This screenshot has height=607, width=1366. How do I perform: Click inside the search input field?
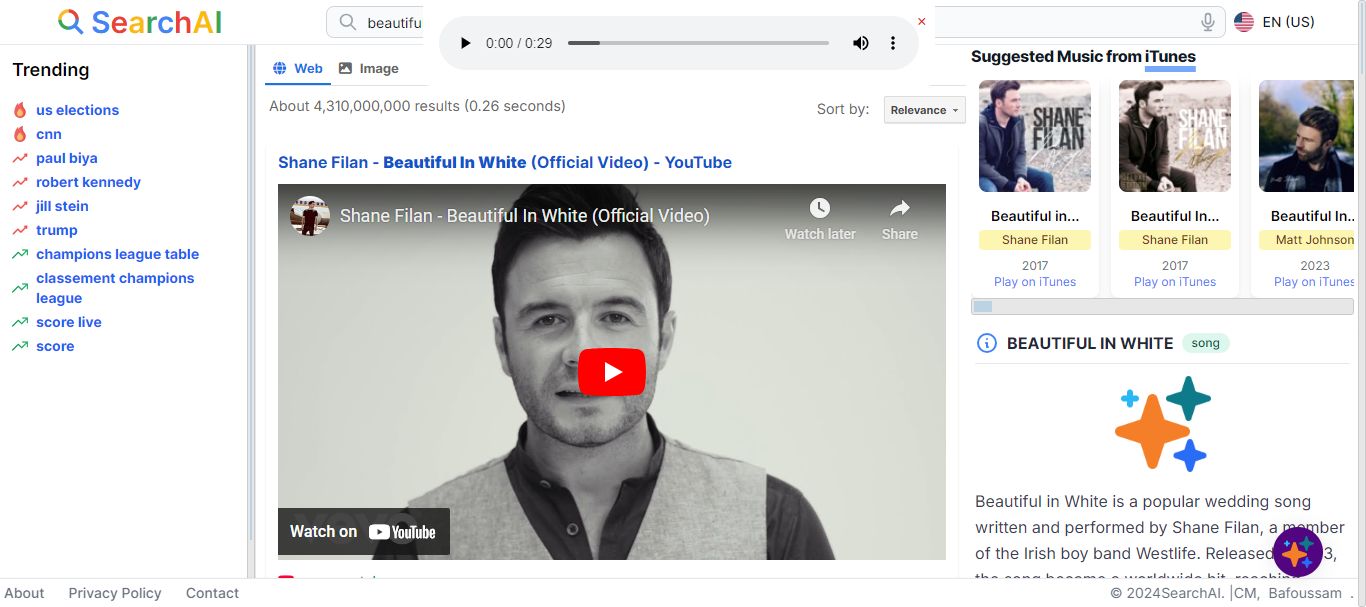click(x=775, y=22)
